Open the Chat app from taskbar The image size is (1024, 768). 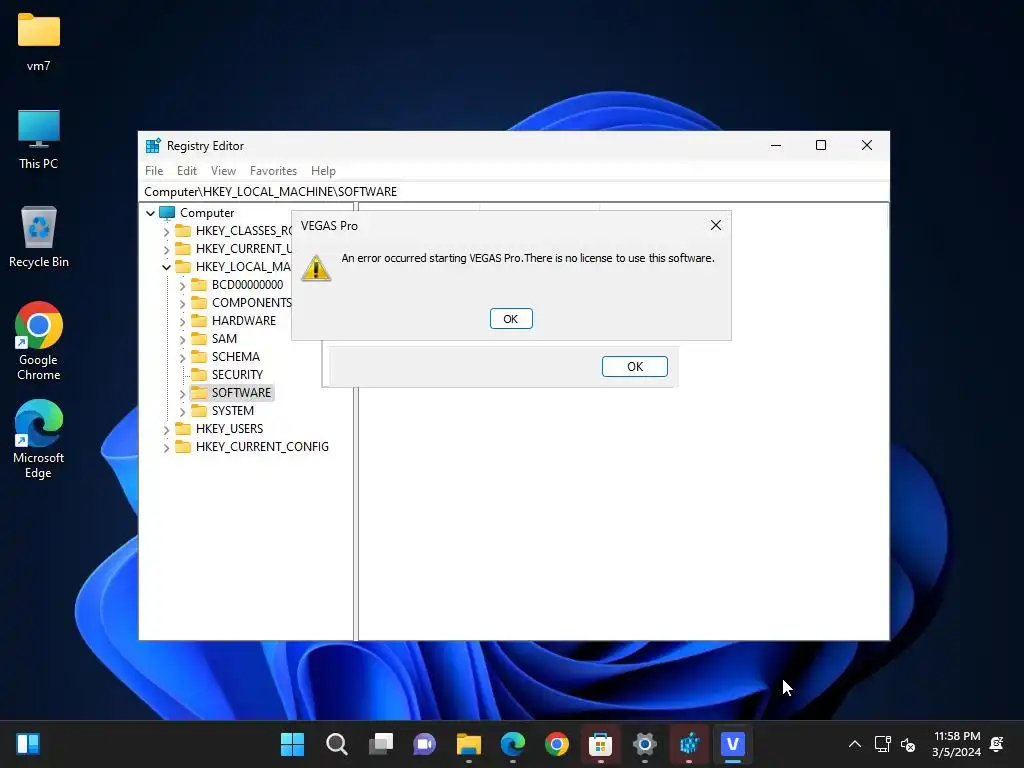pos(424,744)
